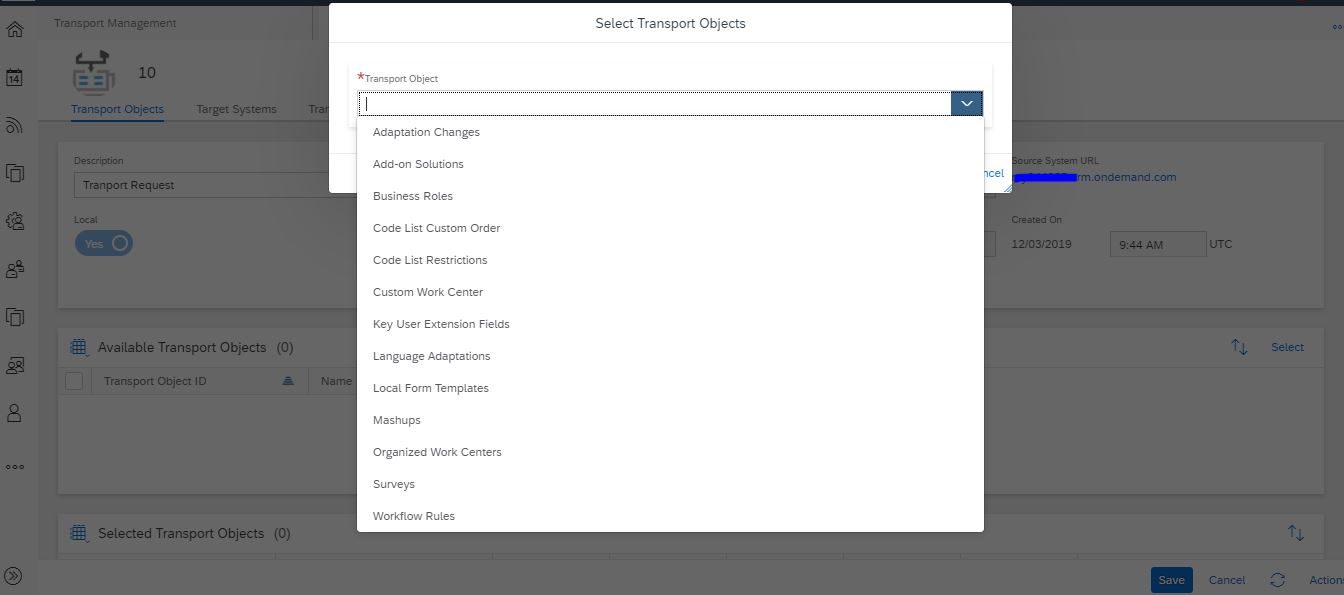Sort the Selected Transport Objects list
Image resolution: width=1344 pixels, height=595 pixels.
pyautogui.click(x=1295, y=533)
